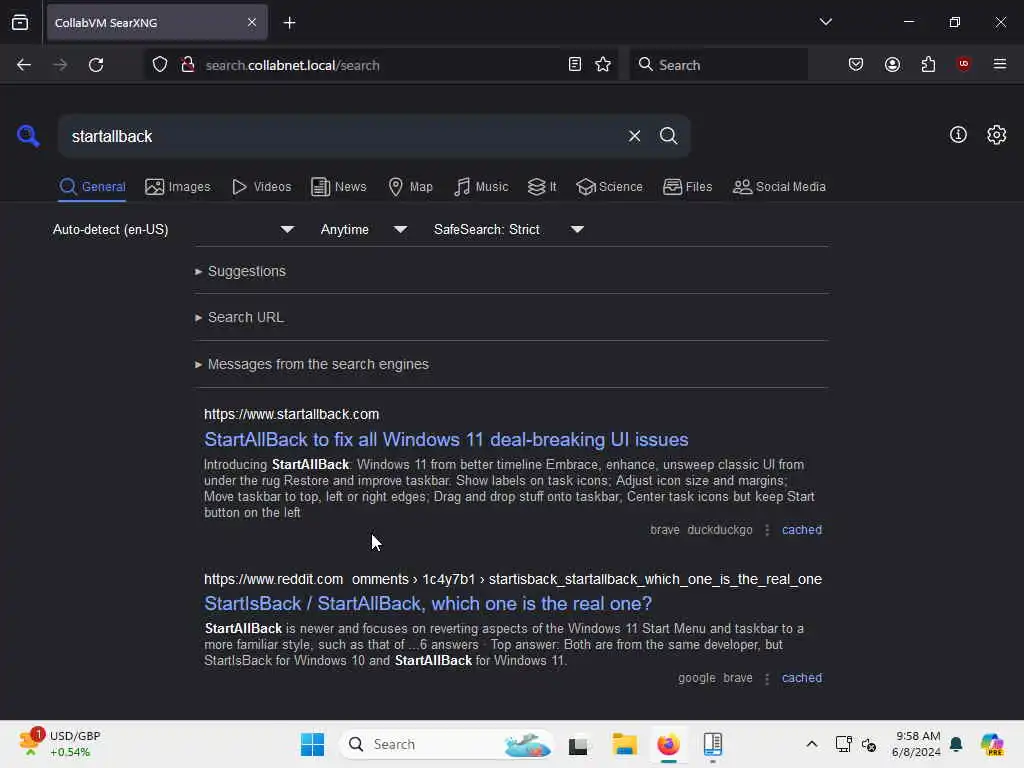
Task: Toggle Reader View in the address bar
Action: click(x=575, y=65)
